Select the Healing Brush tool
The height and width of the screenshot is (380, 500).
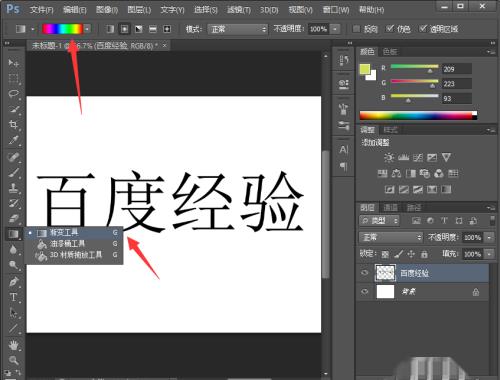[13, 157]
